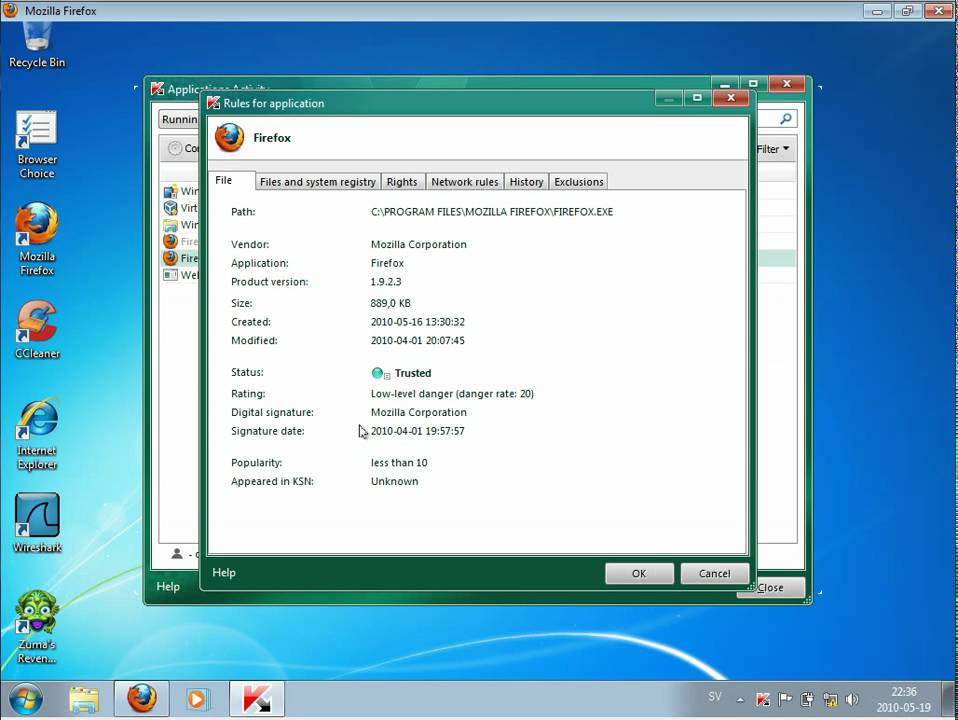
Task: Click the path C:\PROGRAM FILES\MOZILLA FIREFOX\FIREFOX.EXE
Action: pyautogui.click(x=492, y=211)
